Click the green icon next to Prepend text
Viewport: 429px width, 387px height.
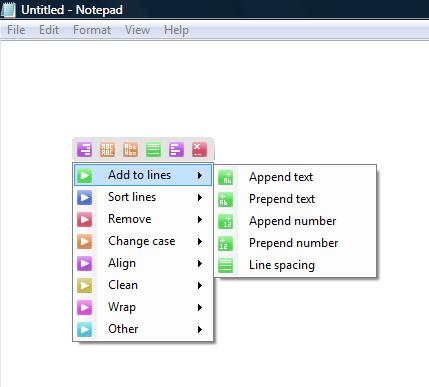226,199
